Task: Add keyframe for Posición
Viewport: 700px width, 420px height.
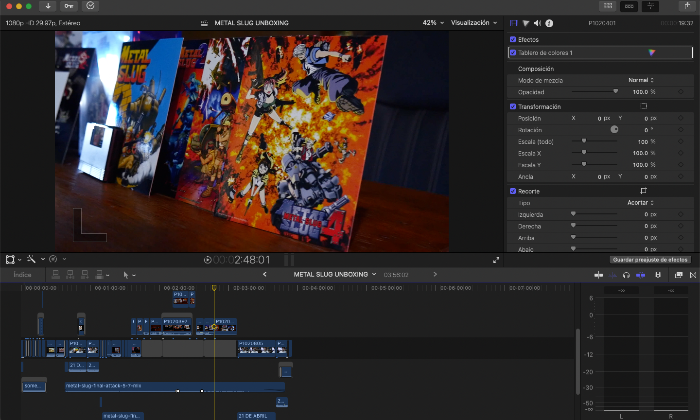Action: click(x=681, y=118)
